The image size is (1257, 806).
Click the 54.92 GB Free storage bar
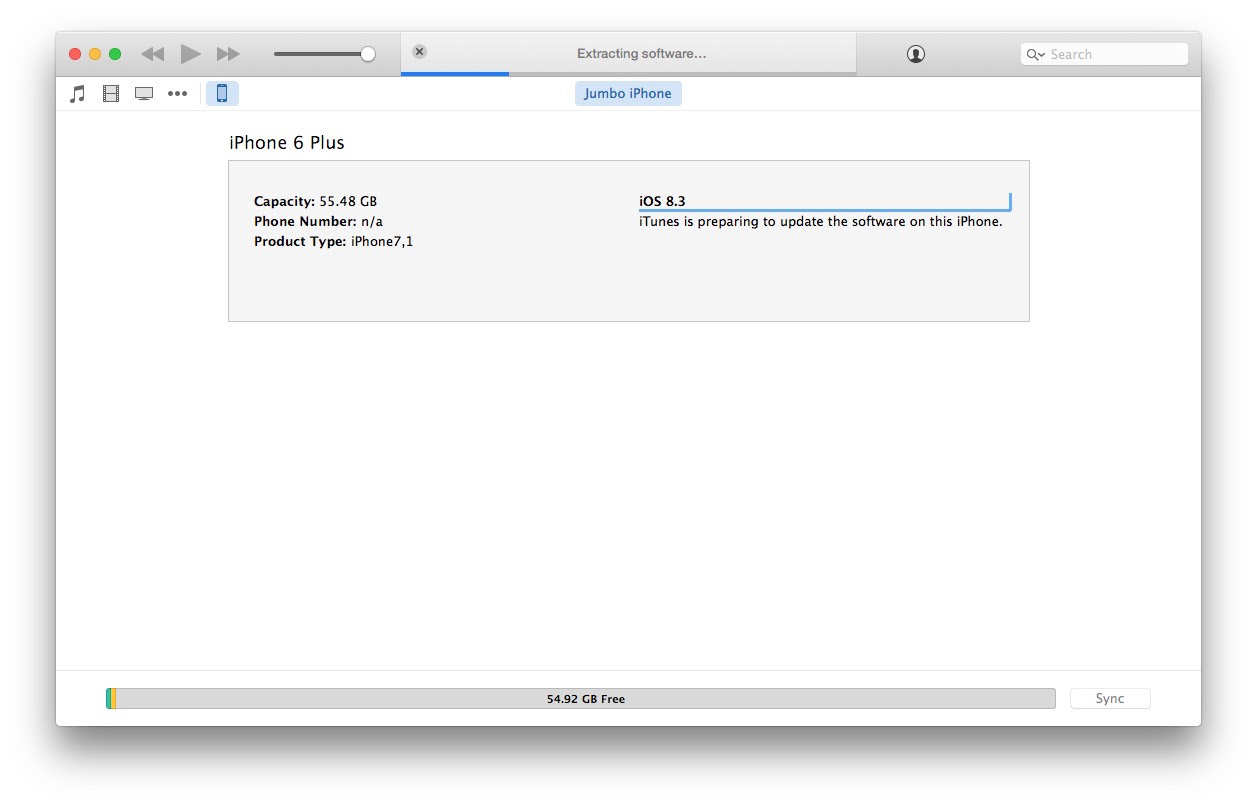coord(585,699)
